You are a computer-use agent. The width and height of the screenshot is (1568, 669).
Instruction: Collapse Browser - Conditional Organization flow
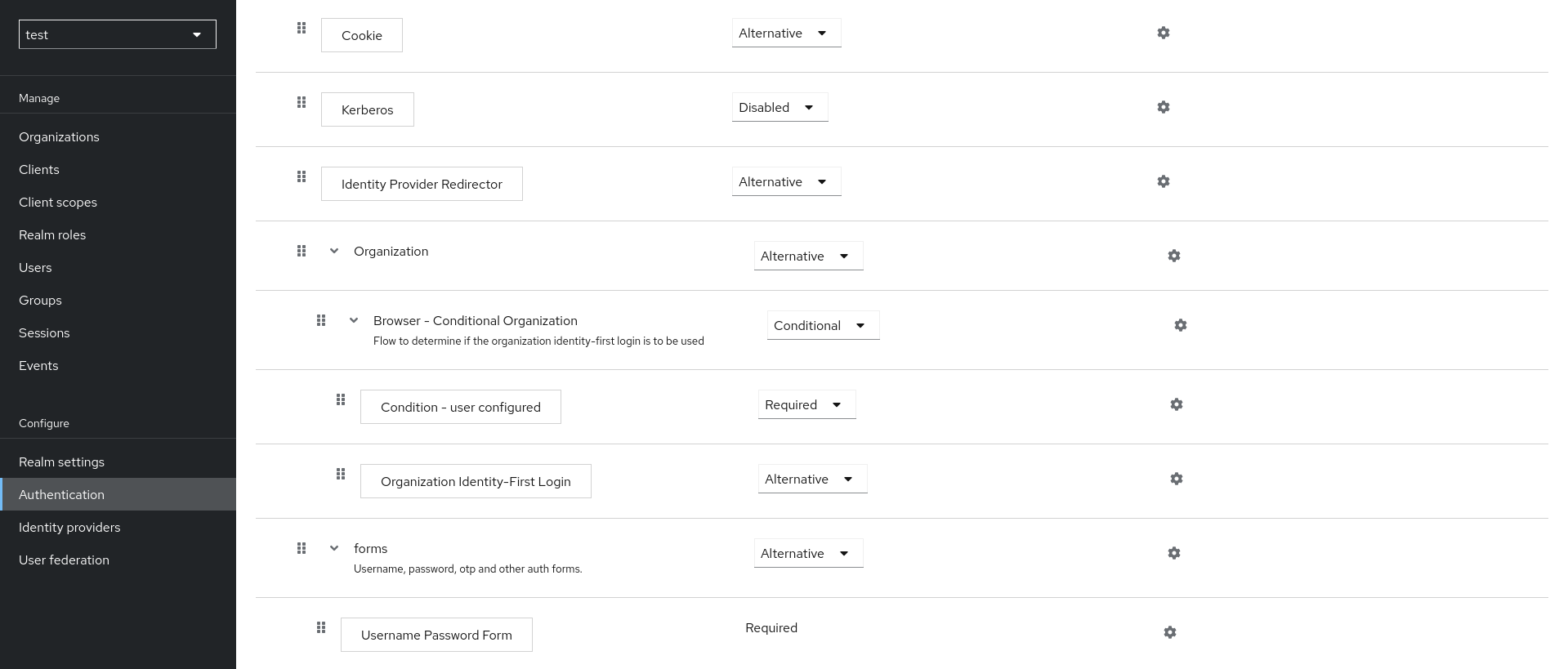coord(354,320)
